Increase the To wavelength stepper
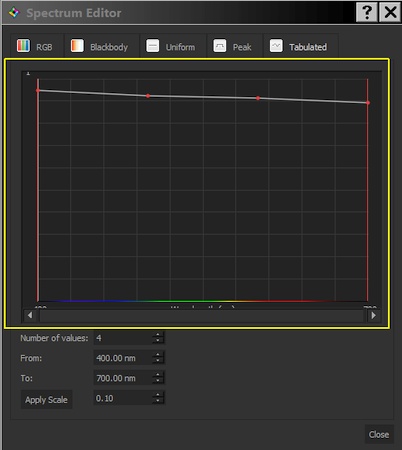 pyautogui.click(x=158, y=375)
